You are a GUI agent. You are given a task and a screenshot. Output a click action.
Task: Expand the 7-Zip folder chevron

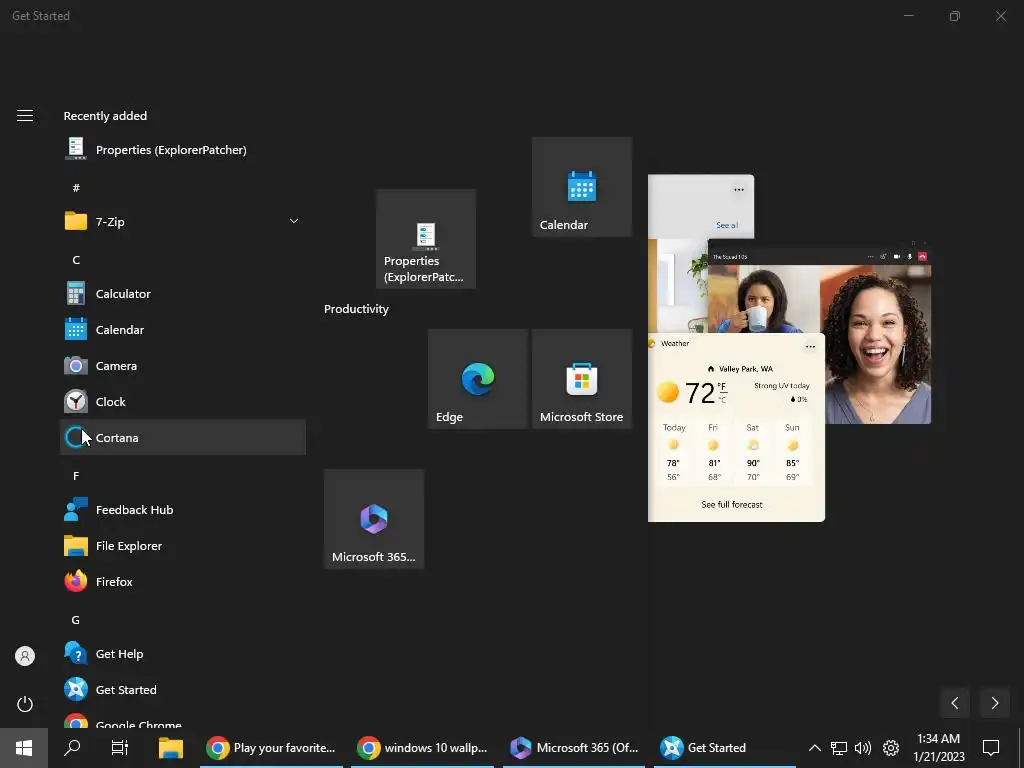(x=294, y=221)
